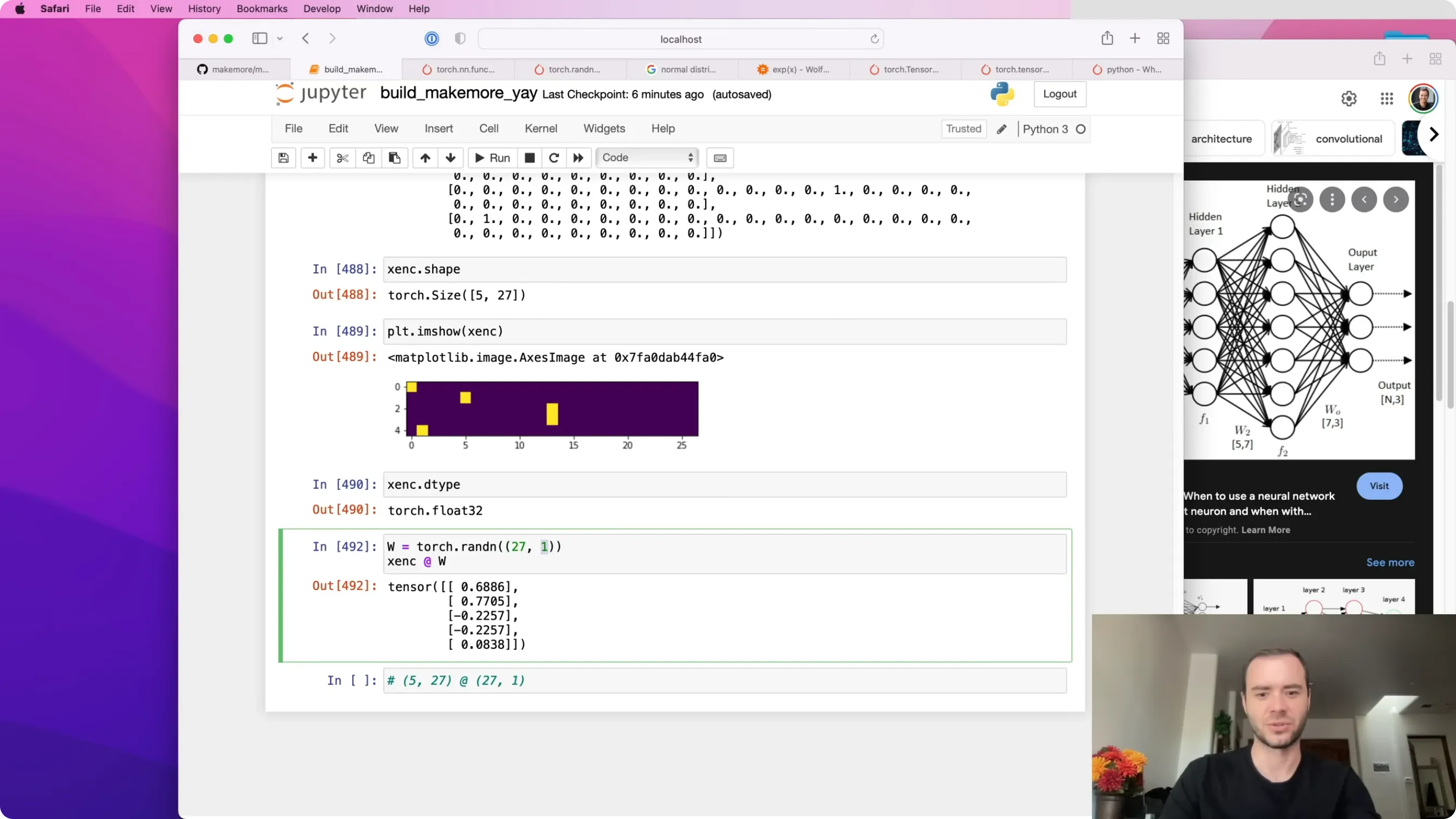
Task: Open the Kernel menu
Action: (541, 128)
